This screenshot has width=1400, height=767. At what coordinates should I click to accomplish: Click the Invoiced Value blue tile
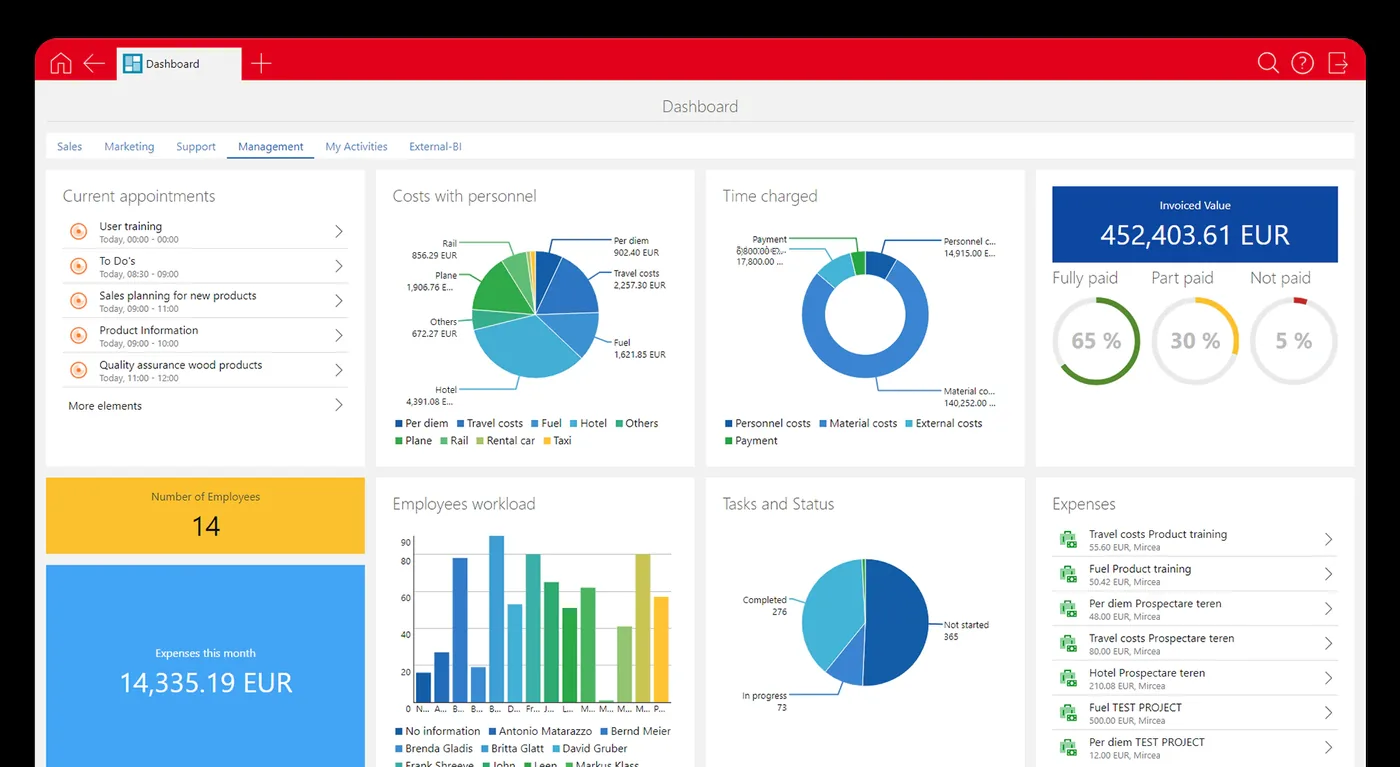click(x=1194, y=225)
